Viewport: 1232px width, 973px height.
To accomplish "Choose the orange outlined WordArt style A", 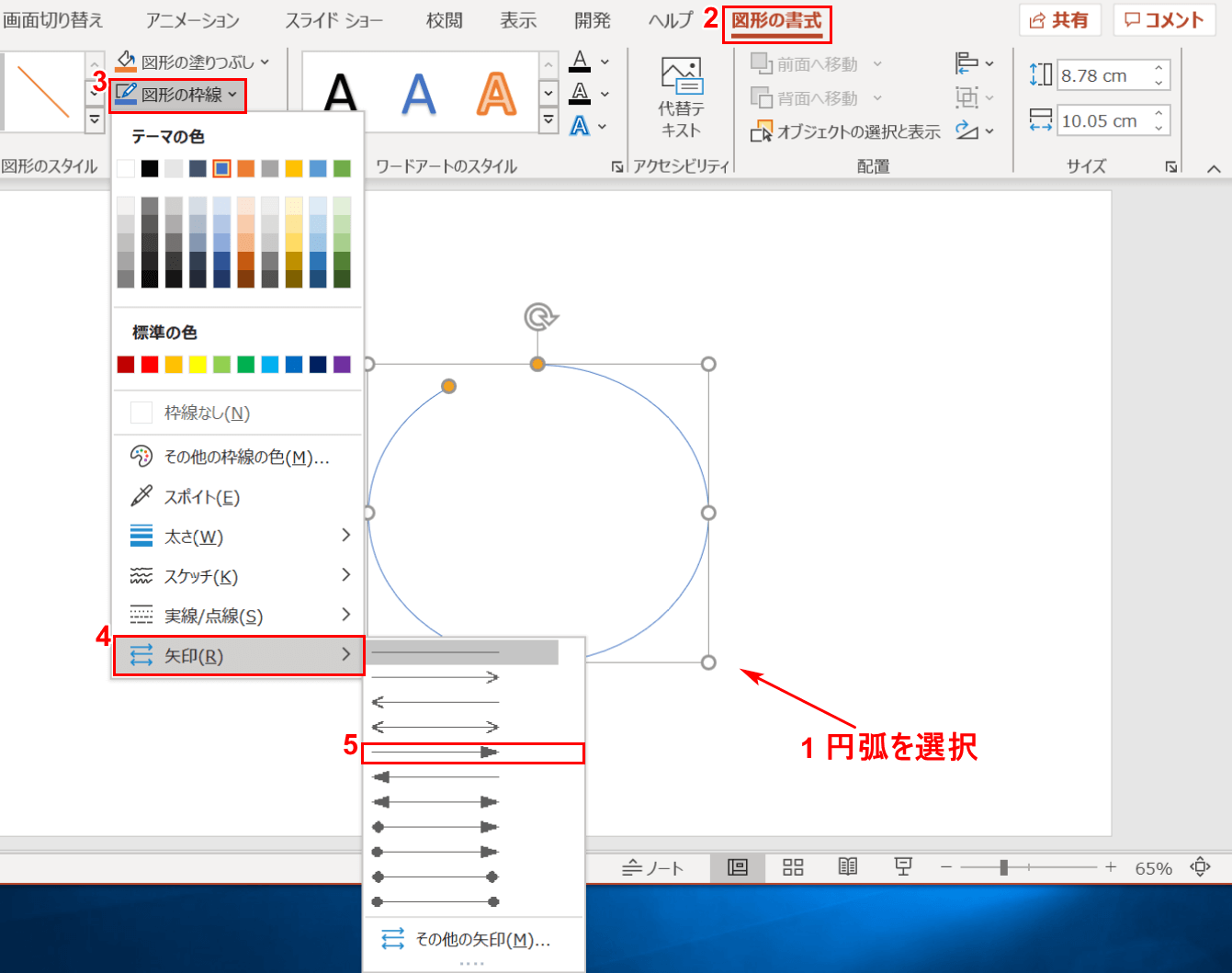I will click(x=497, y=93).
